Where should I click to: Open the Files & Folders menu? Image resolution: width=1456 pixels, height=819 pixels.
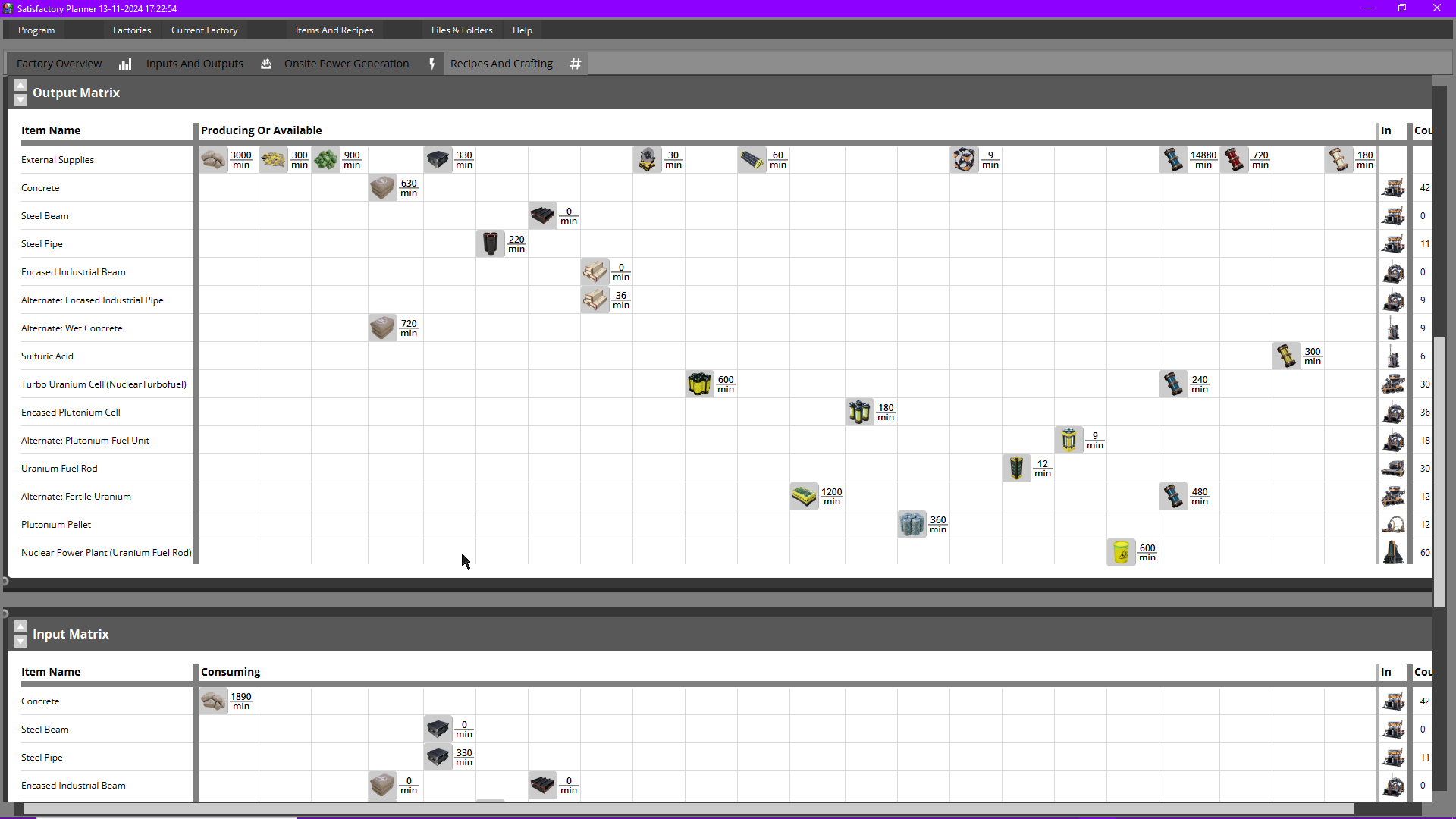462,30
